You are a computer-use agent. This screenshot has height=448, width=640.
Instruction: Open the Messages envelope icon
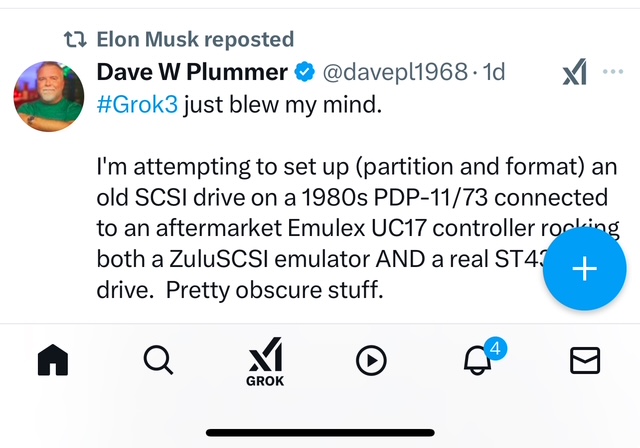[x=584, y=360]
